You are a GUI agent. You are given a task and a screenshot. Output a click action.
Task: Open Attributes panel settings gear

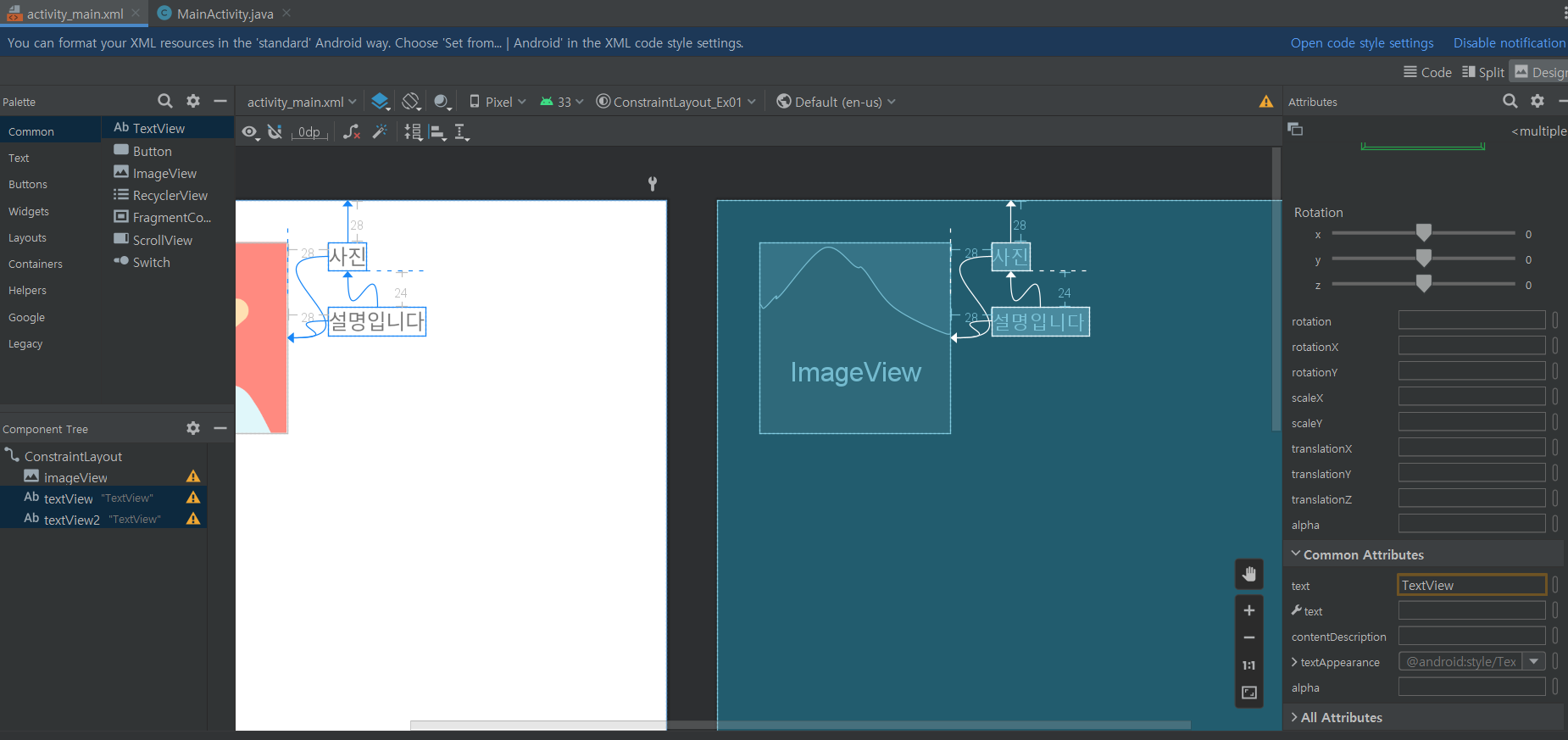[x=1537, y=101]
